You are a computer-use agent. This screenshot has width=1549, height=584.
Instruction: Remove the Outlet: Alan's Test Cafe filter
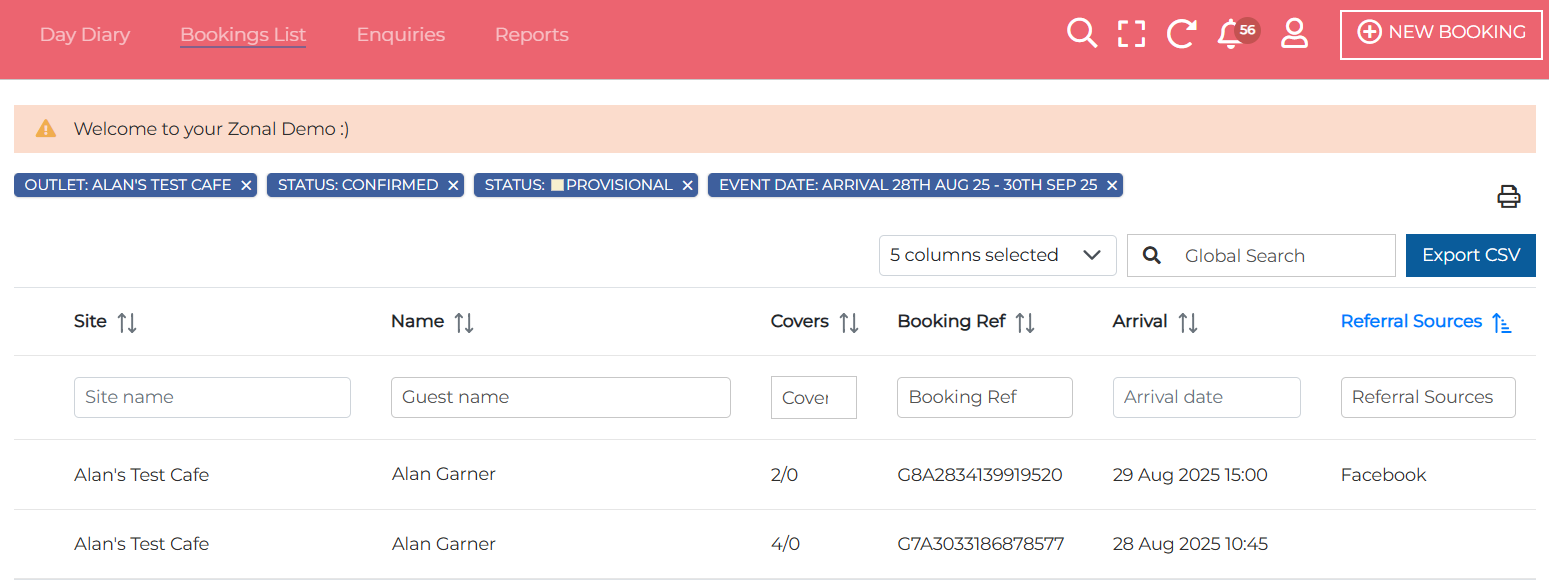(x=246, y=186)
